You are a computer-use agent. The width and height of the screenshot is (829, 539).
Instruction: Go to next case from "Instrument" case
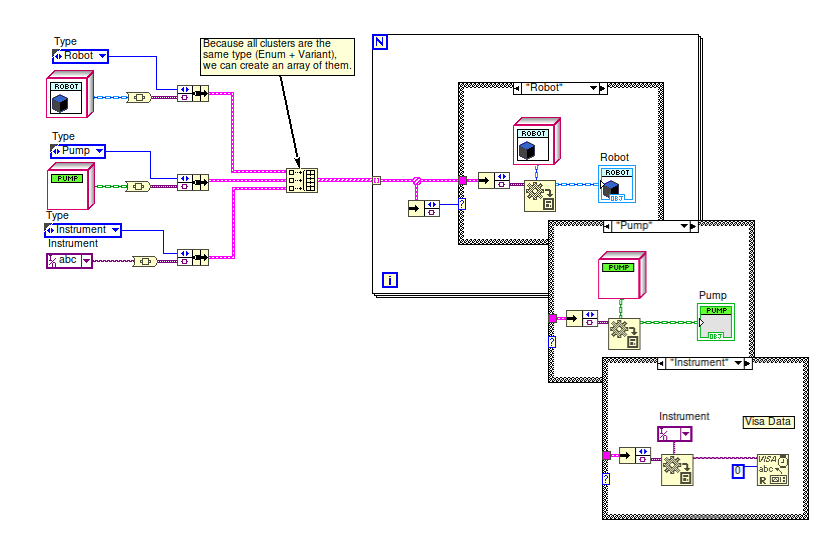point(748,363)
